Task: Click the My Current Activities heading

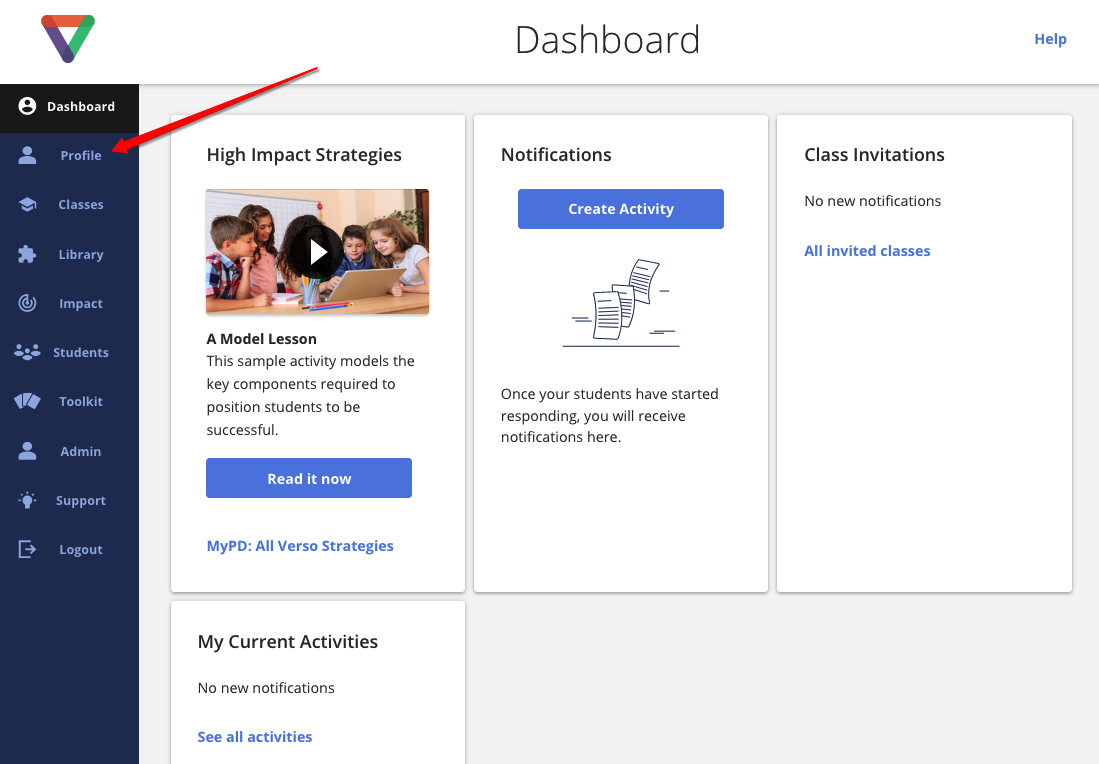Action: [287, 641]
